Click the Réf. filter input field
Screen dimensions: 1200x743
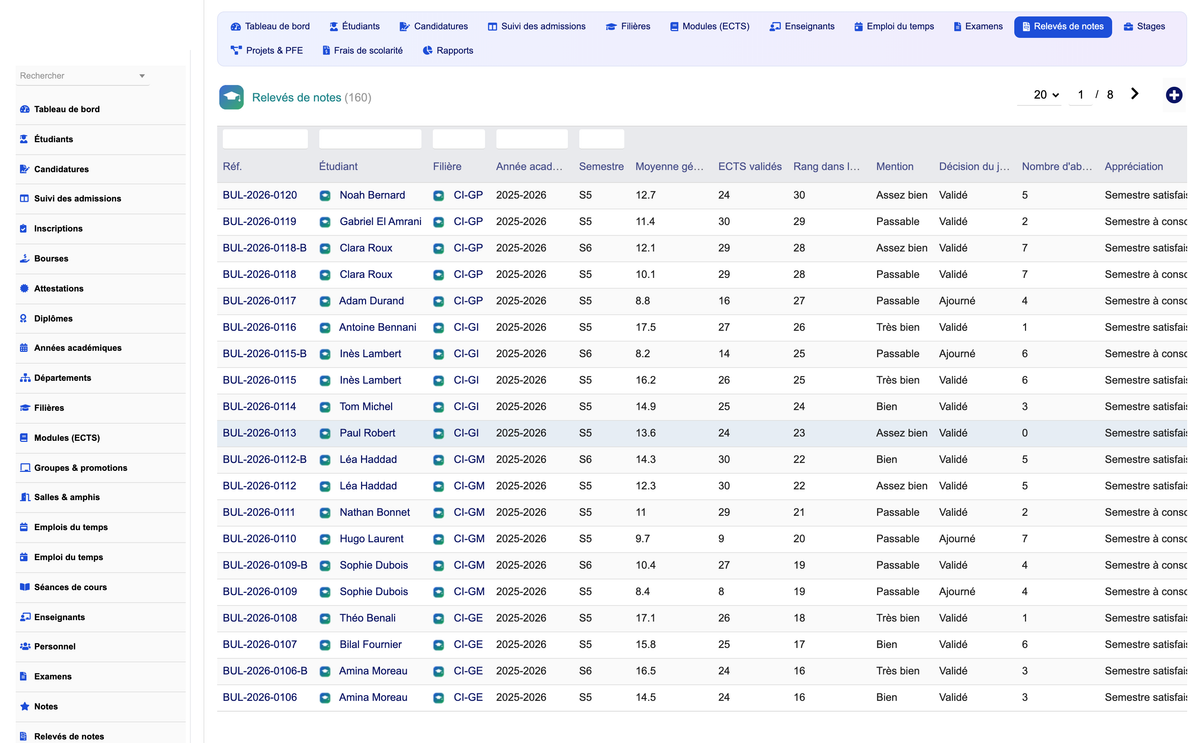click(x=265, y=139)
